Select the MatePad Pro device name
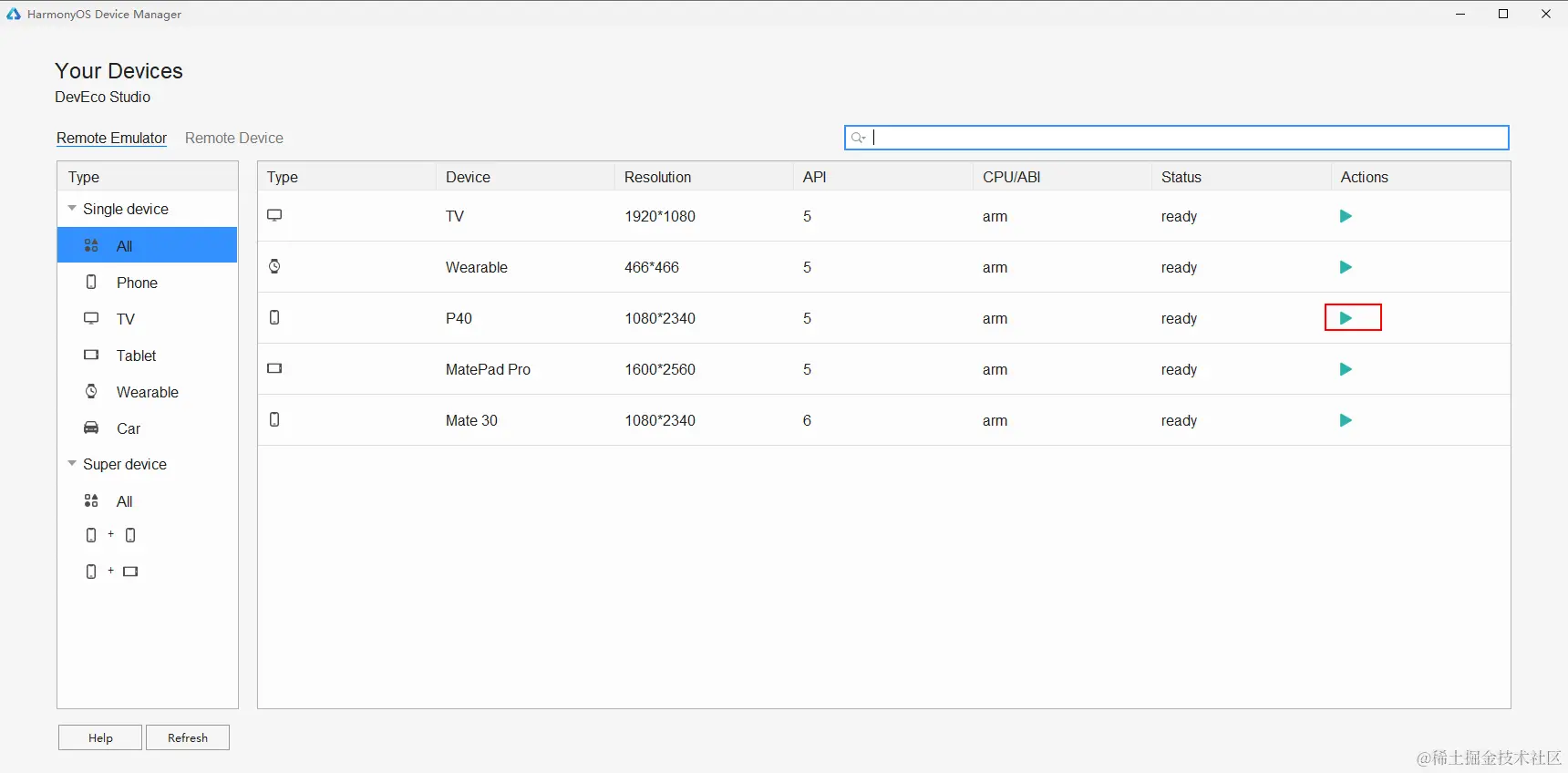 (x=488, y=369)
